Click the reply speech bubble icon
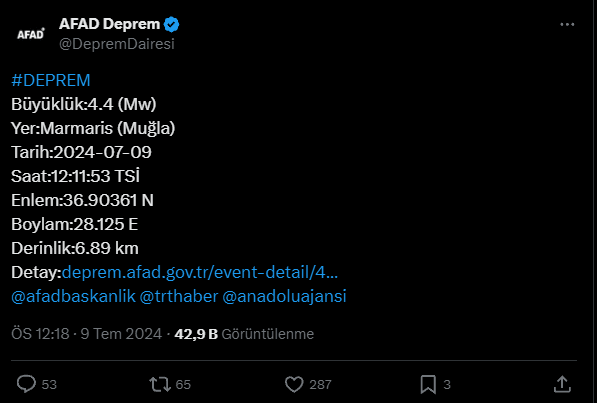 click(26, 384)
